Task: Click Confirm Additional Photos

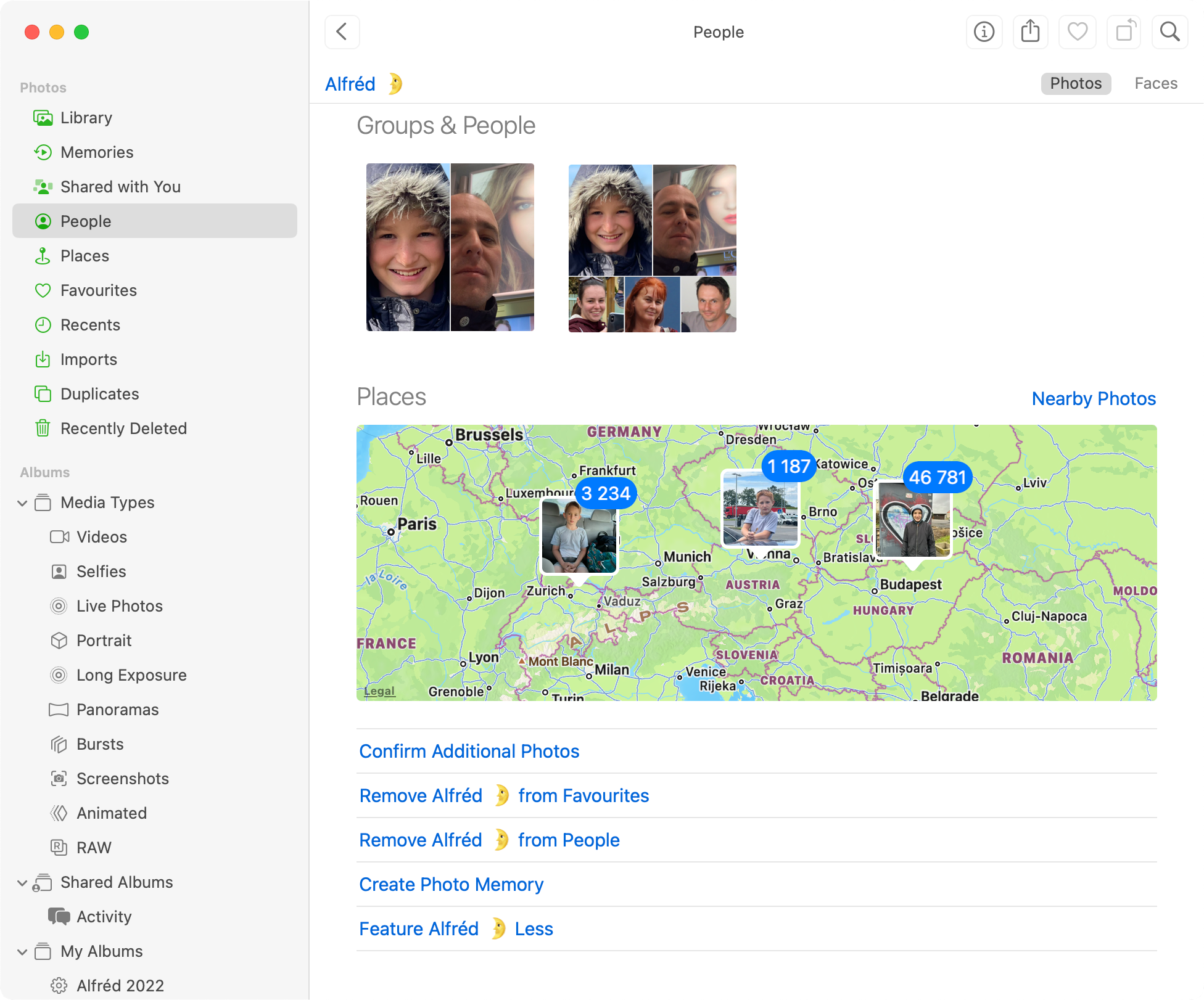Action: (x=469, y=752)
